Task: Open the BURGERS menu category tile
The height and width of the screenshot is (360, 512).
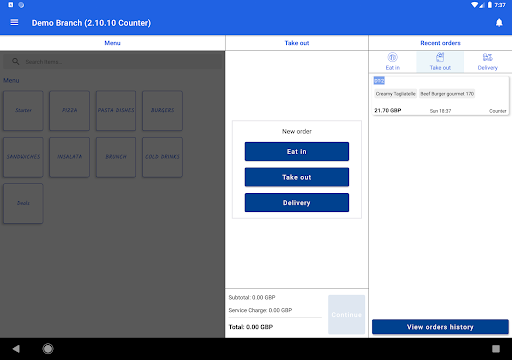Action: [162, 110]
